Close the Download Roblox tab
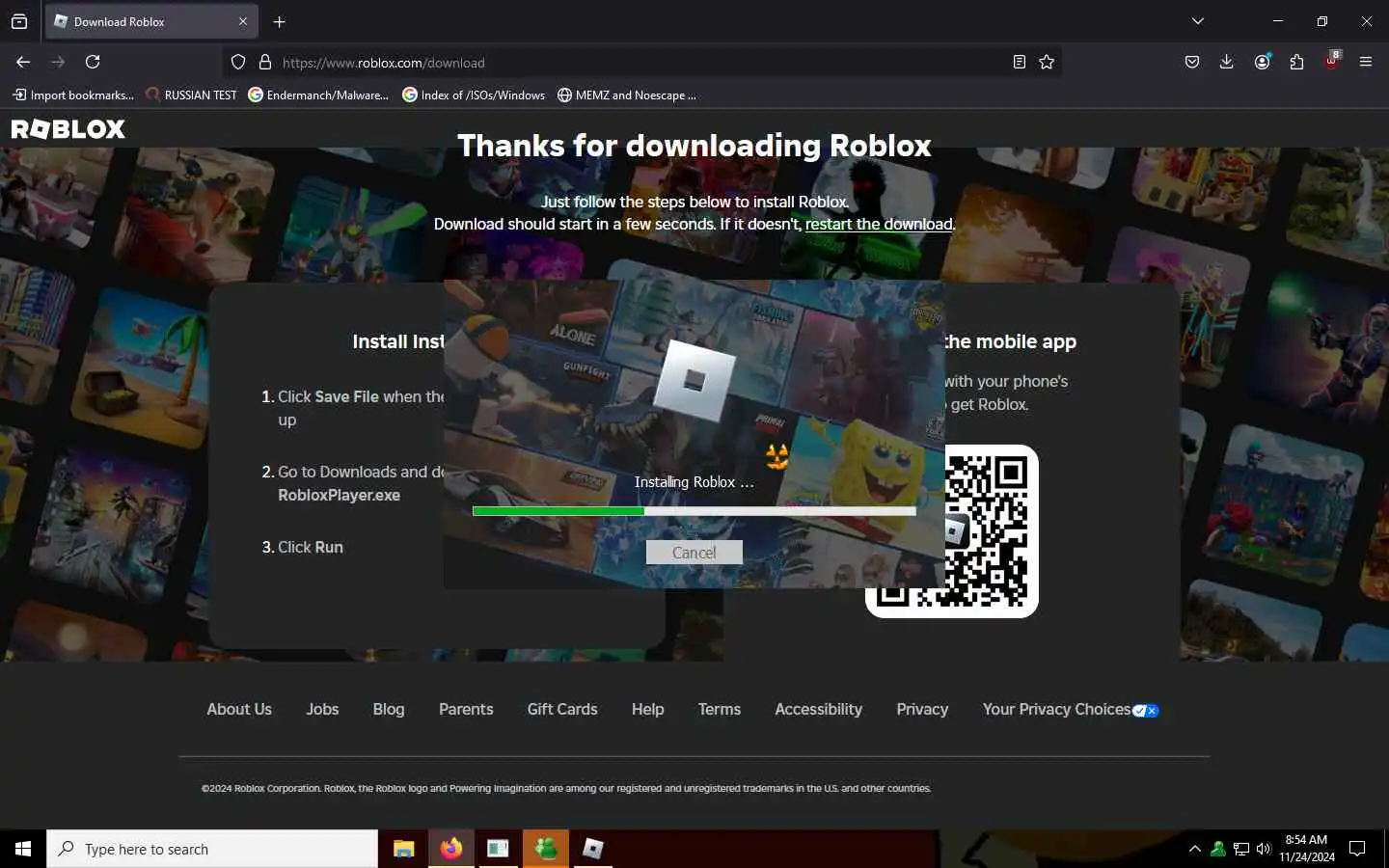This screenshot has height=868, width=1389. tap(242, 21)
